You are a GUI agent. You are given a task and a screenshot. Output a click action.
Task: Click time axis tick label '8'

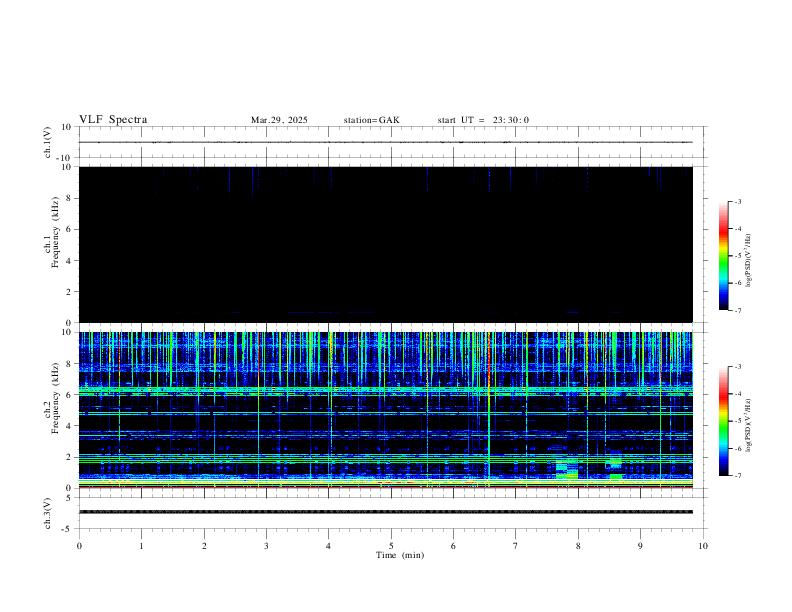click(578, 546)
